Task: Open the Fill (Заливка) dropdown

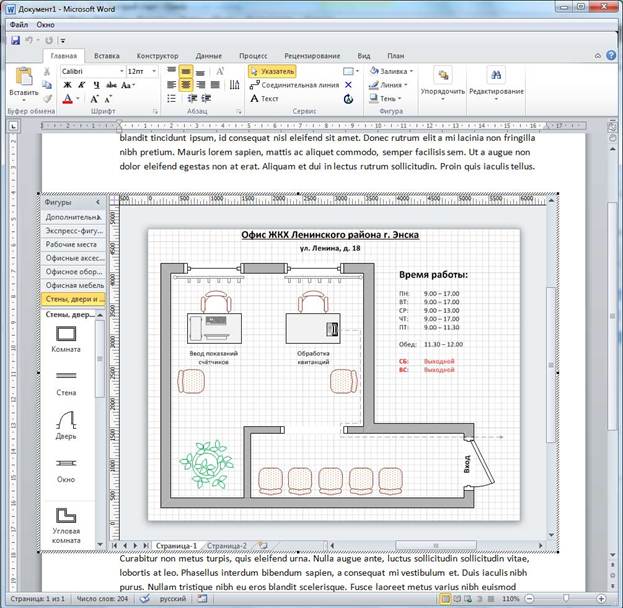Action: (392, 71)
